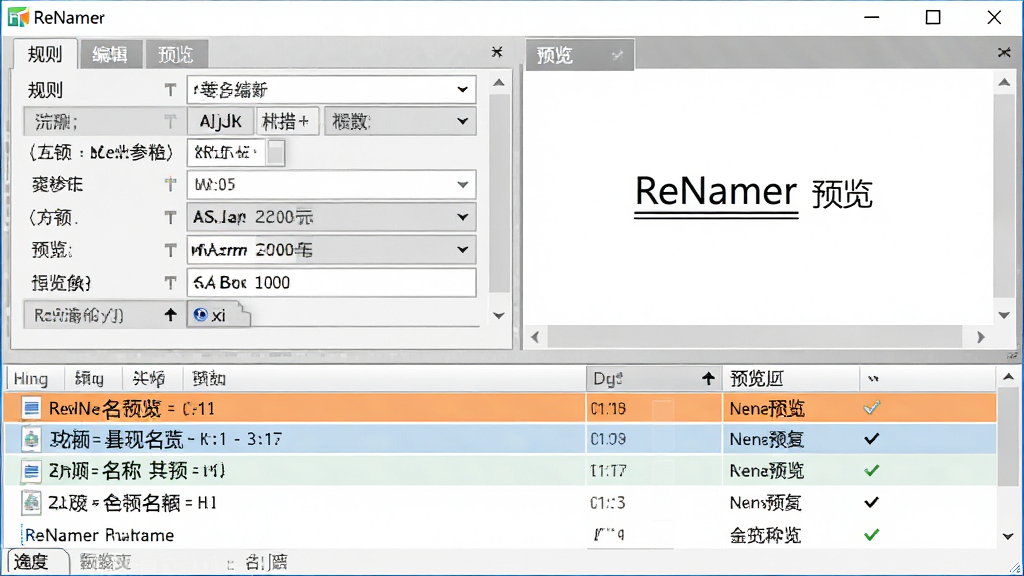This screenshot has height=576, width=1024.
Task: Click the input field containing 1000
Action: pos(331,282)
